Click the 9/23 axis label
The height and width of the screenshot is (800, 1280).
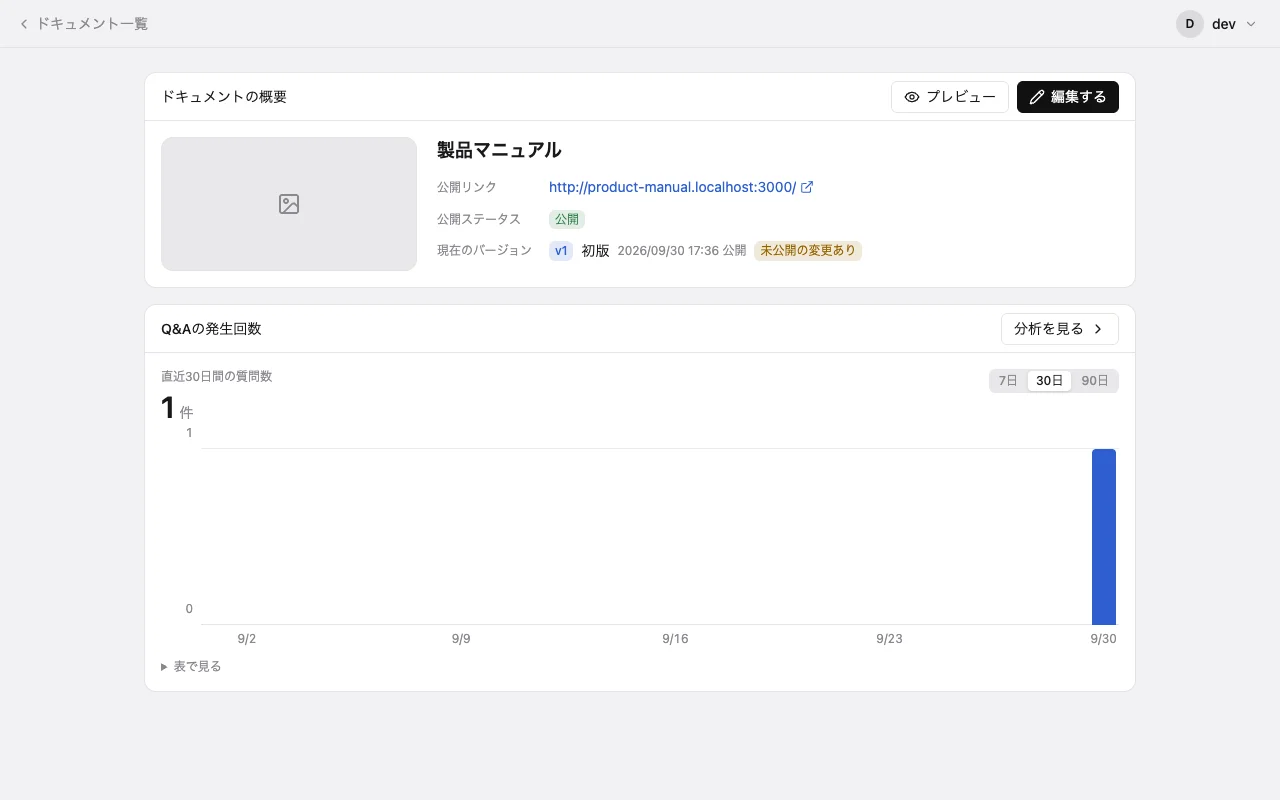coord(889,639)
